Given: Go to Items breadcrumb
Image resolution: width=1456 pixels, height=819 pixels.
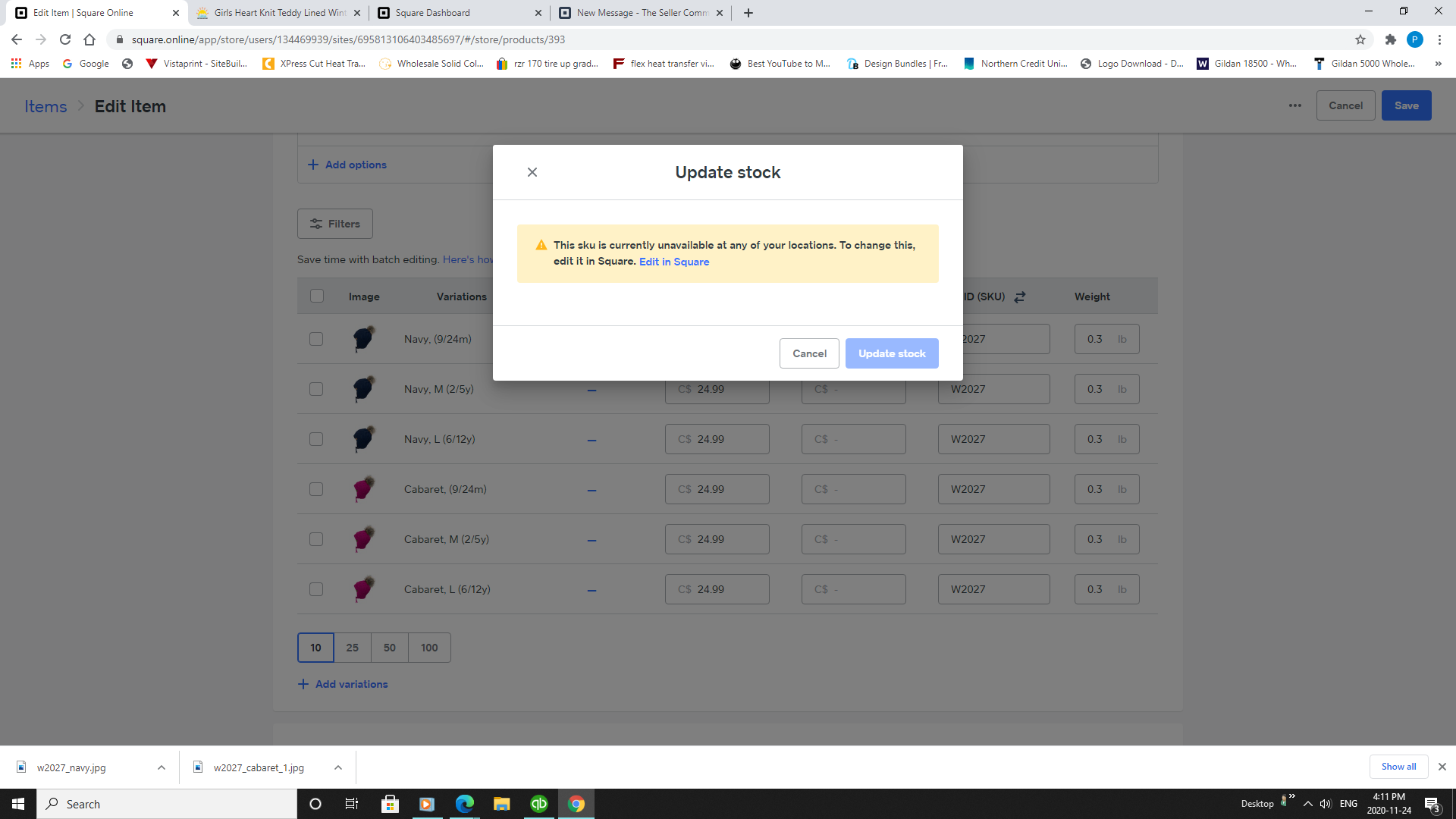Looking at the screenshot, I should [x=45, y=106].
